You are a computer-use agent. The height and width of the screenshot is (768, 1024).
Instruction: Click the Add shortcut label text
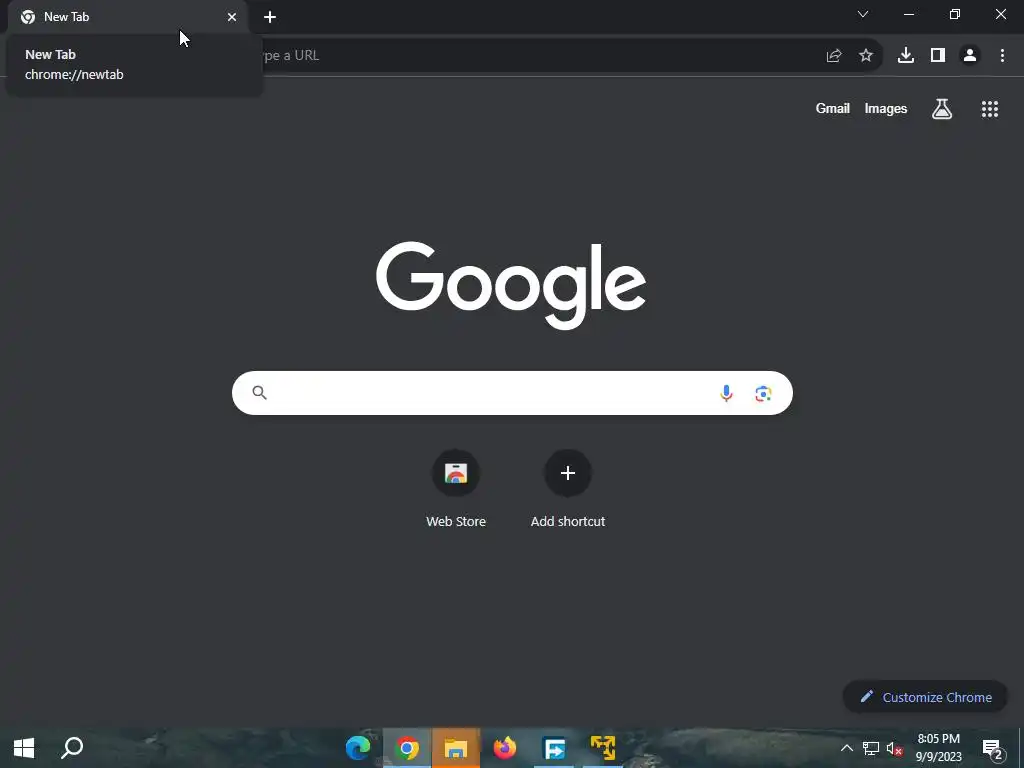(568, 521)
